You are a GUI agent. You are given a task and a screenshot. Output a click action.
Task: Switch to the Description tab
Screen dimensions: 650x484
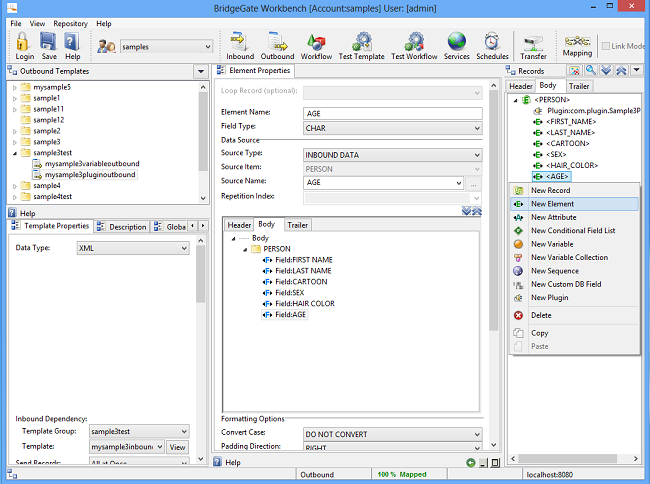(x=123, y=227)
